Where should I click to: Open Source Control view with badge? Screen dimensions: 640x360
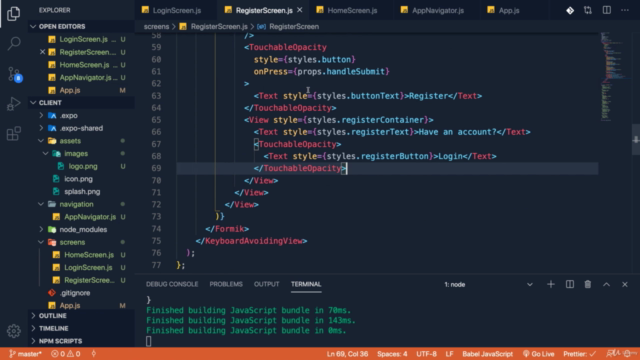point(14,74)
